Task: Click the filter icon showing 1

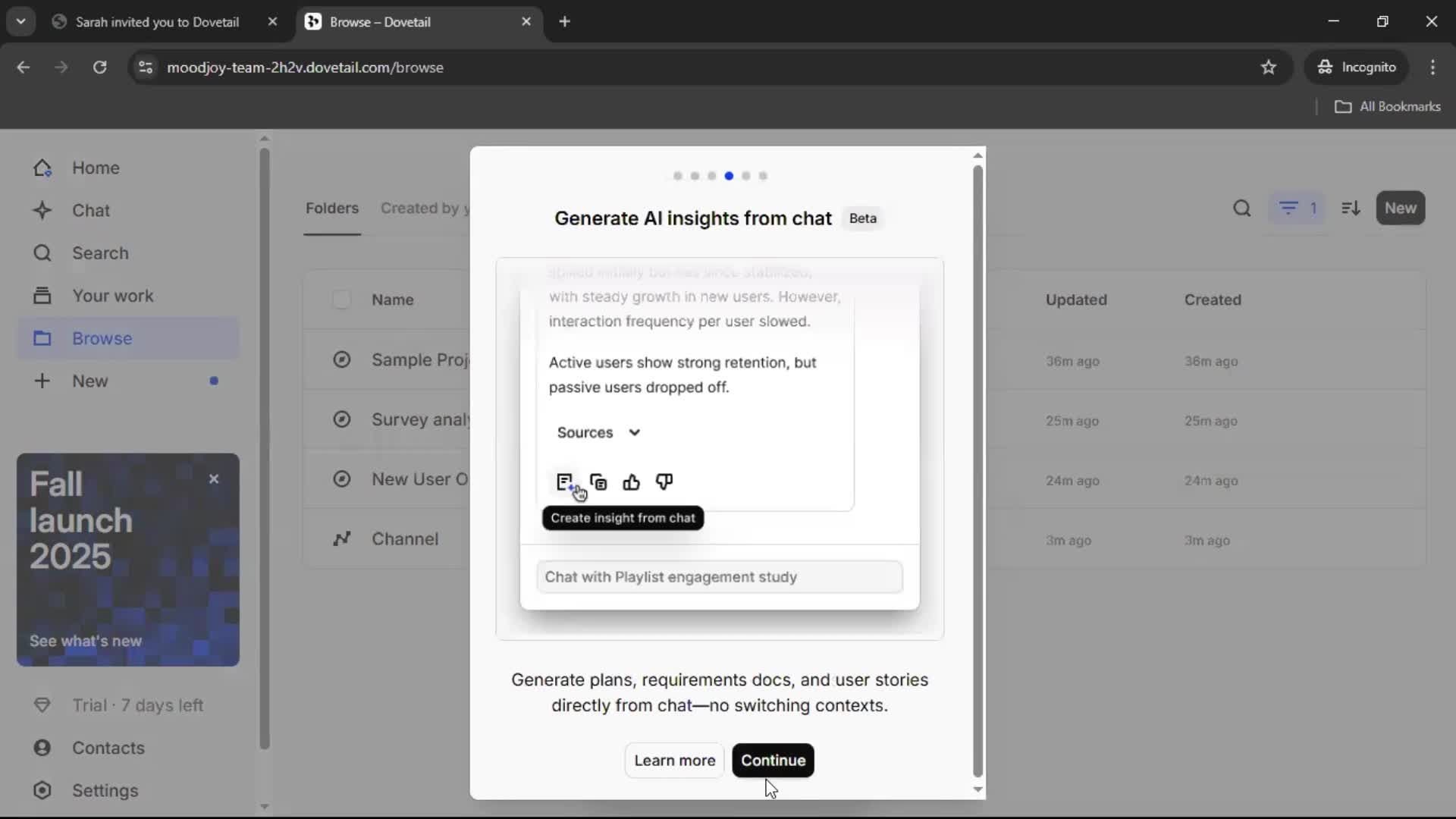Action: point(1297,208)
